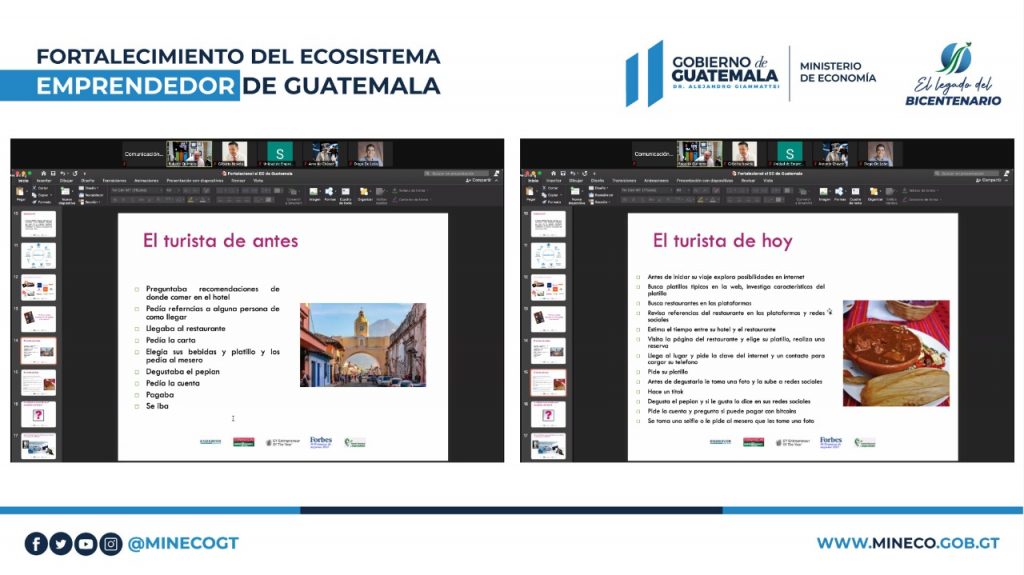Image resolution: width=1024 pixels, height=575 pixels.
Task: Click the YouTube icon in the footer
Action: (86, 543)
